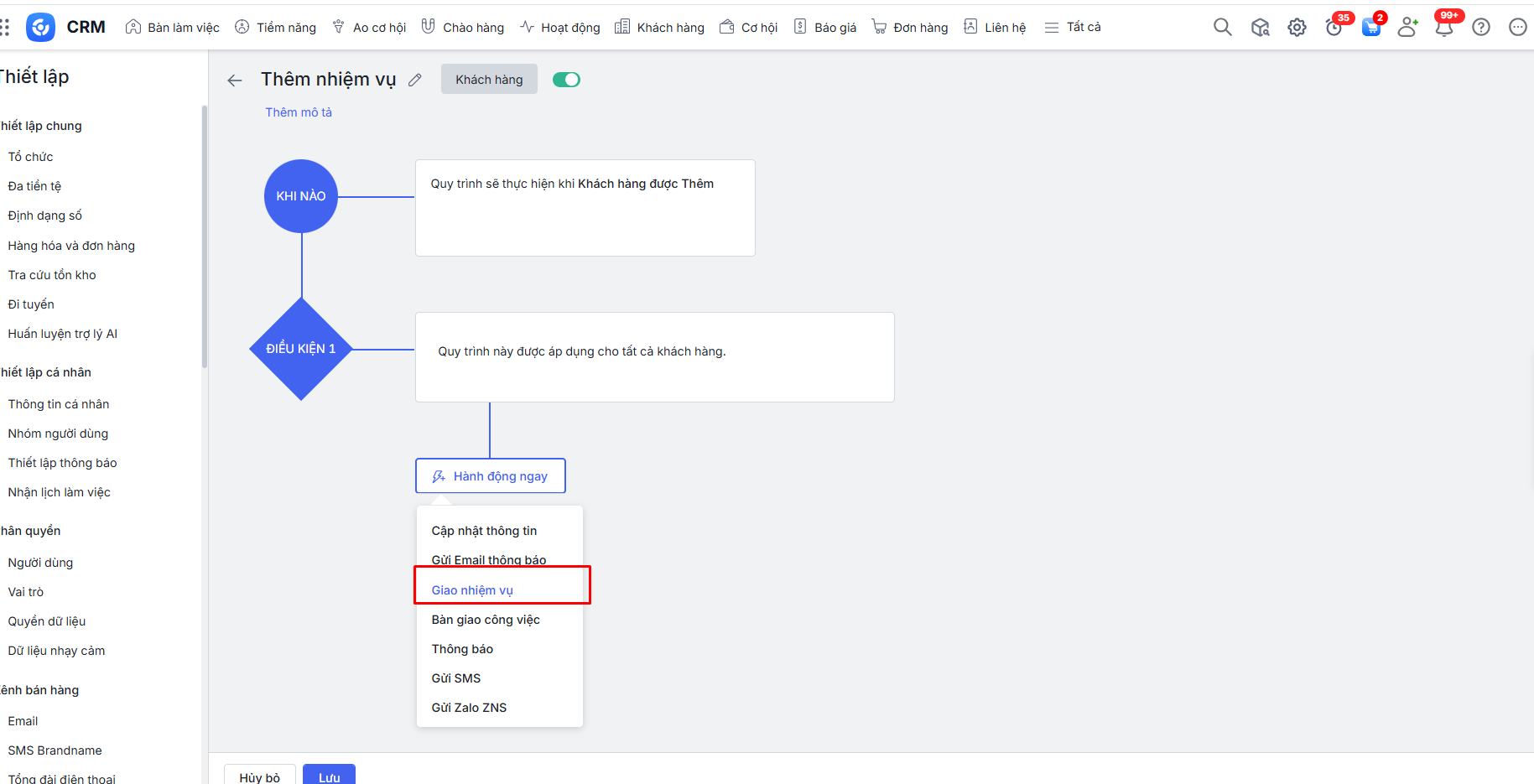The height and width of the screenshot is (784, 1534).
Task: Open Thiết lập thông báo in sidebar
Action: point(63,463)
